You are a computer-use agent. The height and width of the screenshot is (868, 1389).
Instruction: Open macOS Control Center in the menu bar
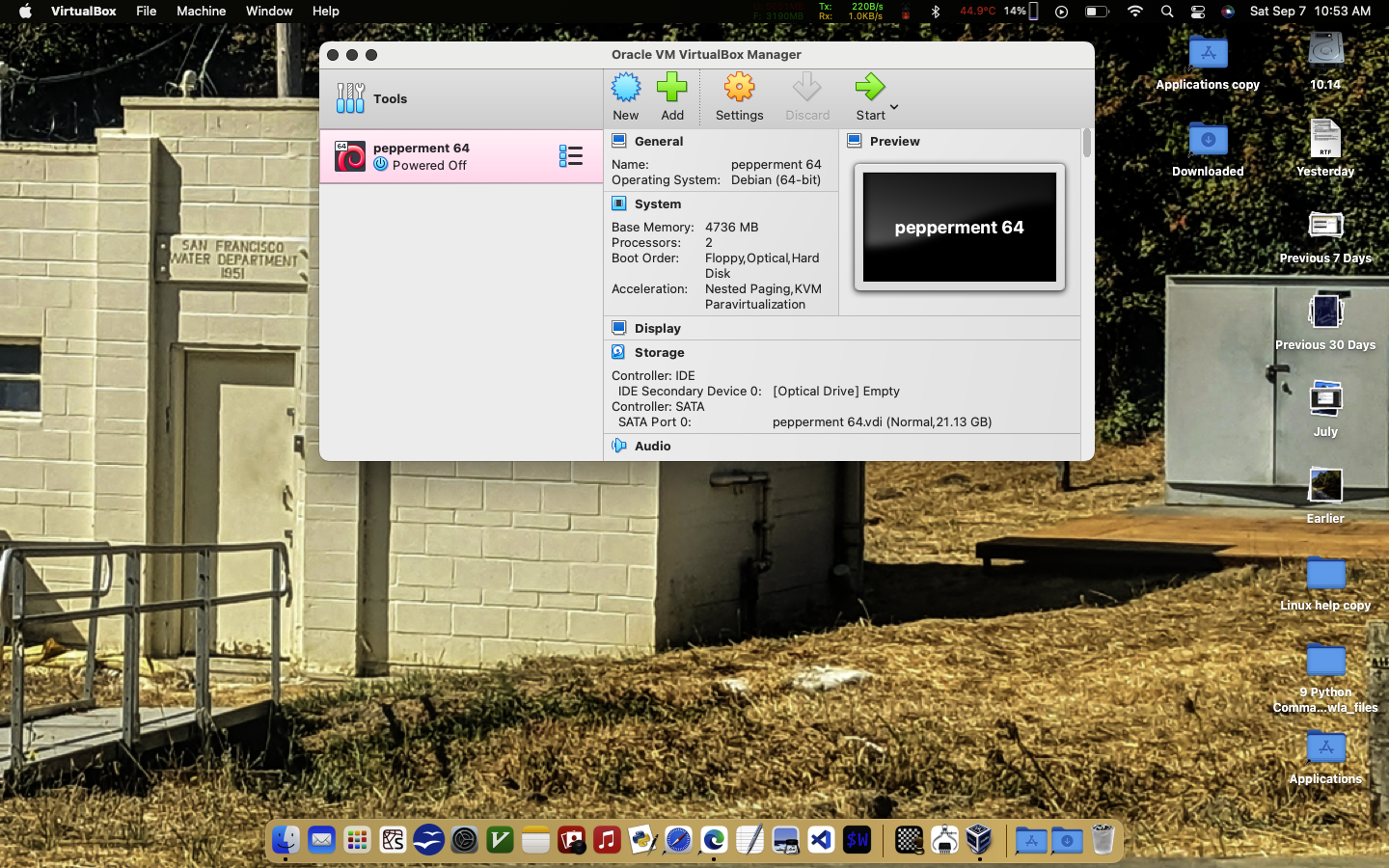(1198, 12)
